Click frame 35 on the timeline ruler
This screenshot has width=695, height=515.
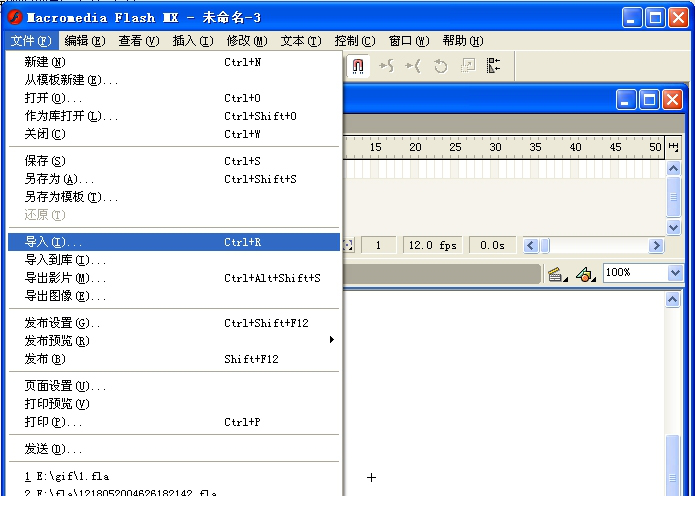point(535,147)
